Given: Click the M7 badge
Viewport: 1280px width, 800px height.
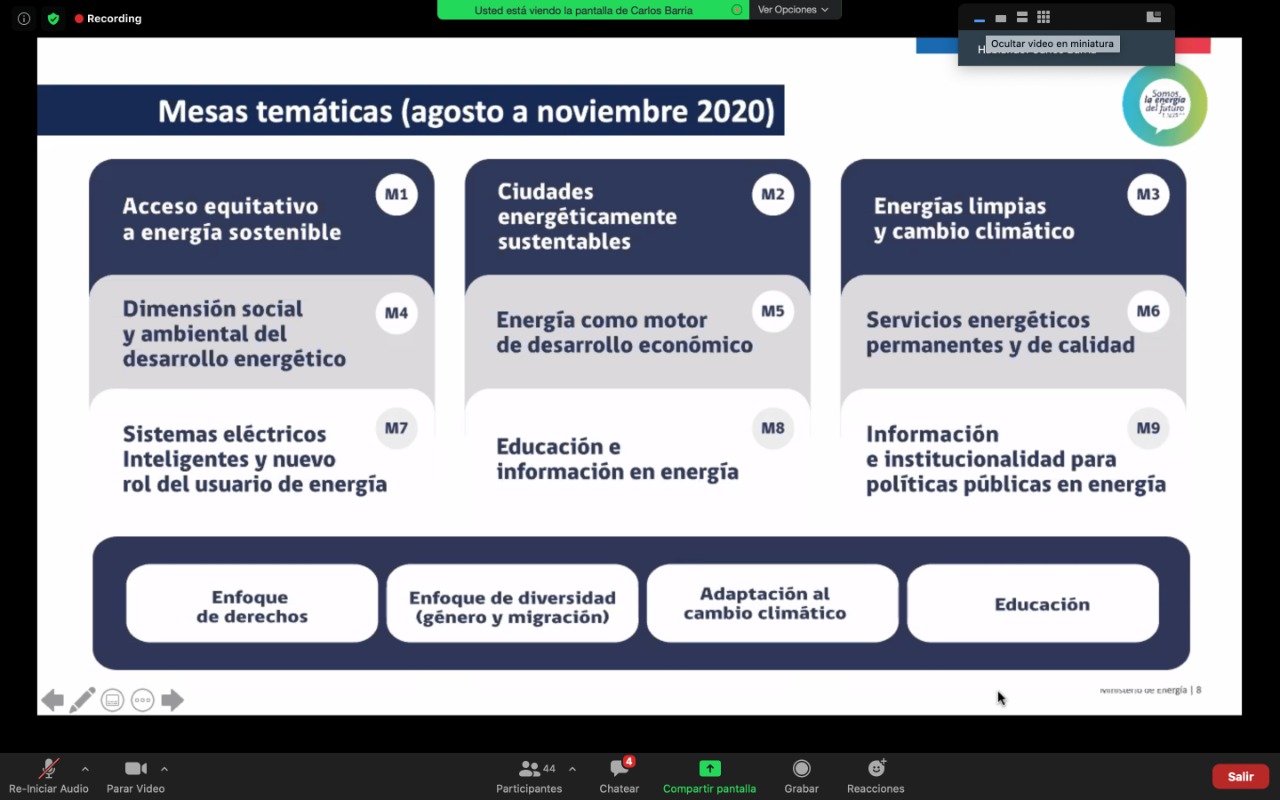Looking at the screenshot, I should (x=396, y=428).
